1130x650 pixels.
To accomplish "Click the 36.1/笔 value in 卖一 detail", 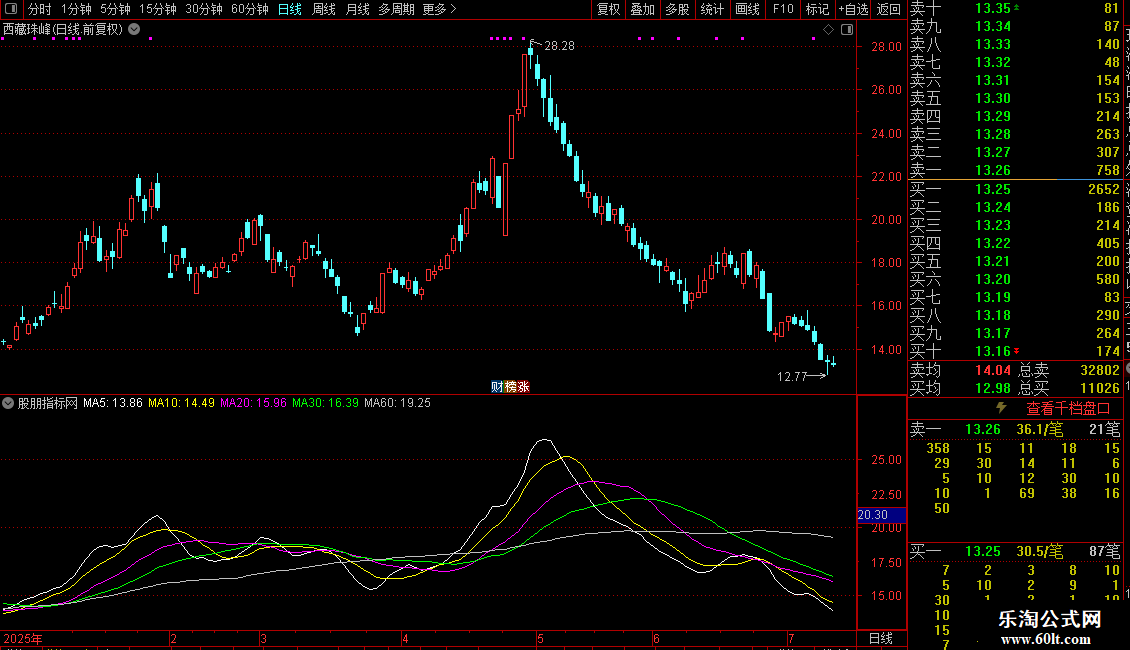I will tap(1039, 429).
